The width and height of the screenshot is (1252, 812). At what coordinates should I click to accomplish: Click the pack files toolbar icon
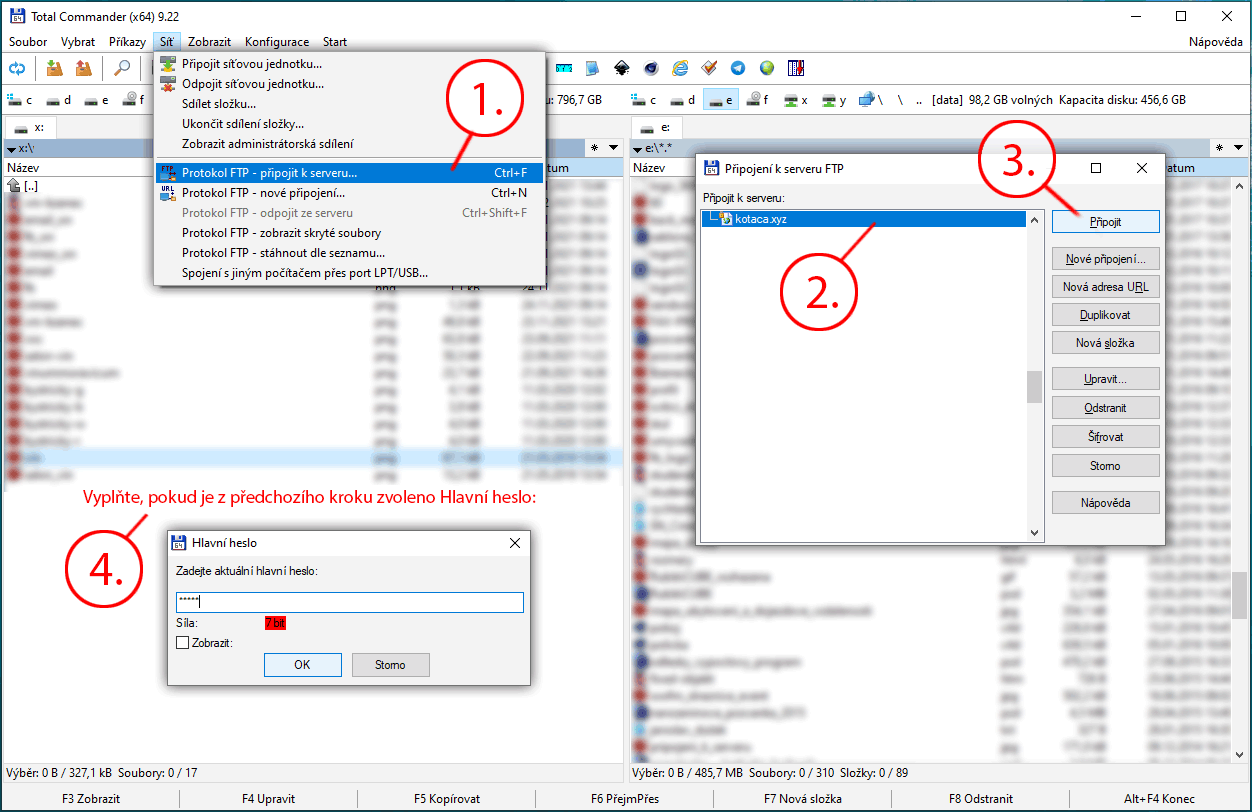tap(54, 68)
